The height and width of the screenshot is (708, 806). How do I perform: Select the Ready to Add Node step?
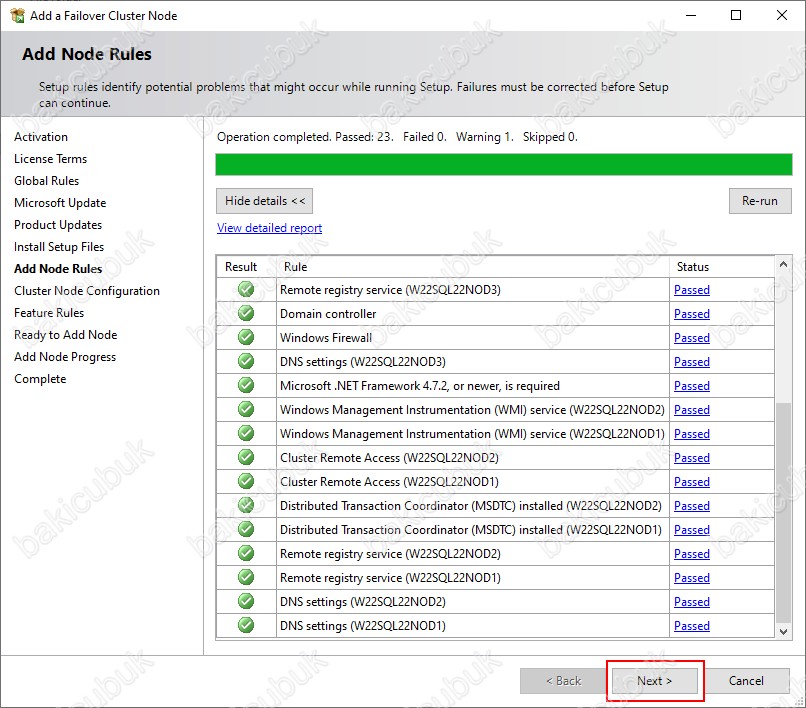click(66, 335)
